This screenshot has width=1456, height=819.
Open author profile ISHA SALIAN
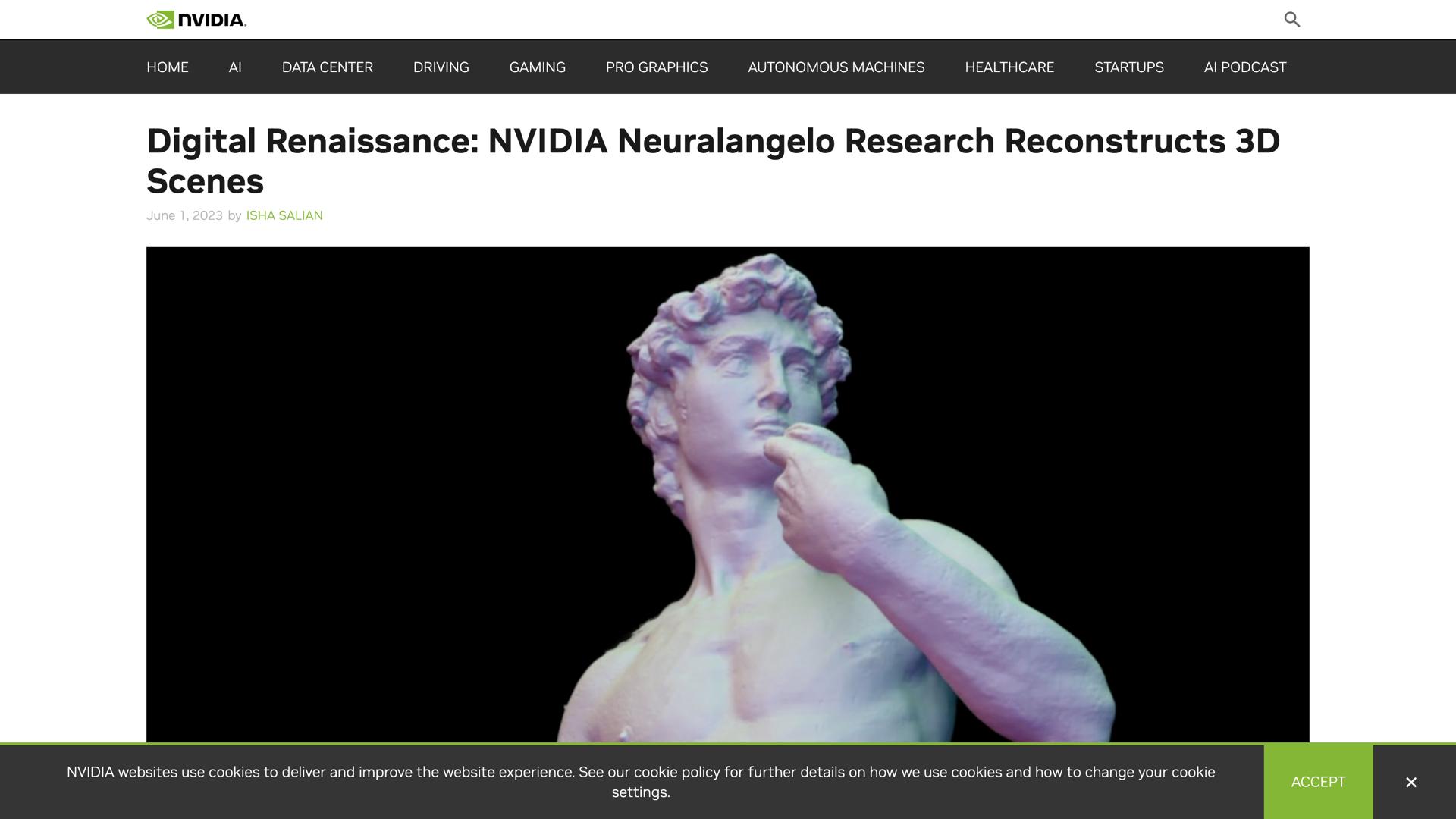click(x=284, y=215)
